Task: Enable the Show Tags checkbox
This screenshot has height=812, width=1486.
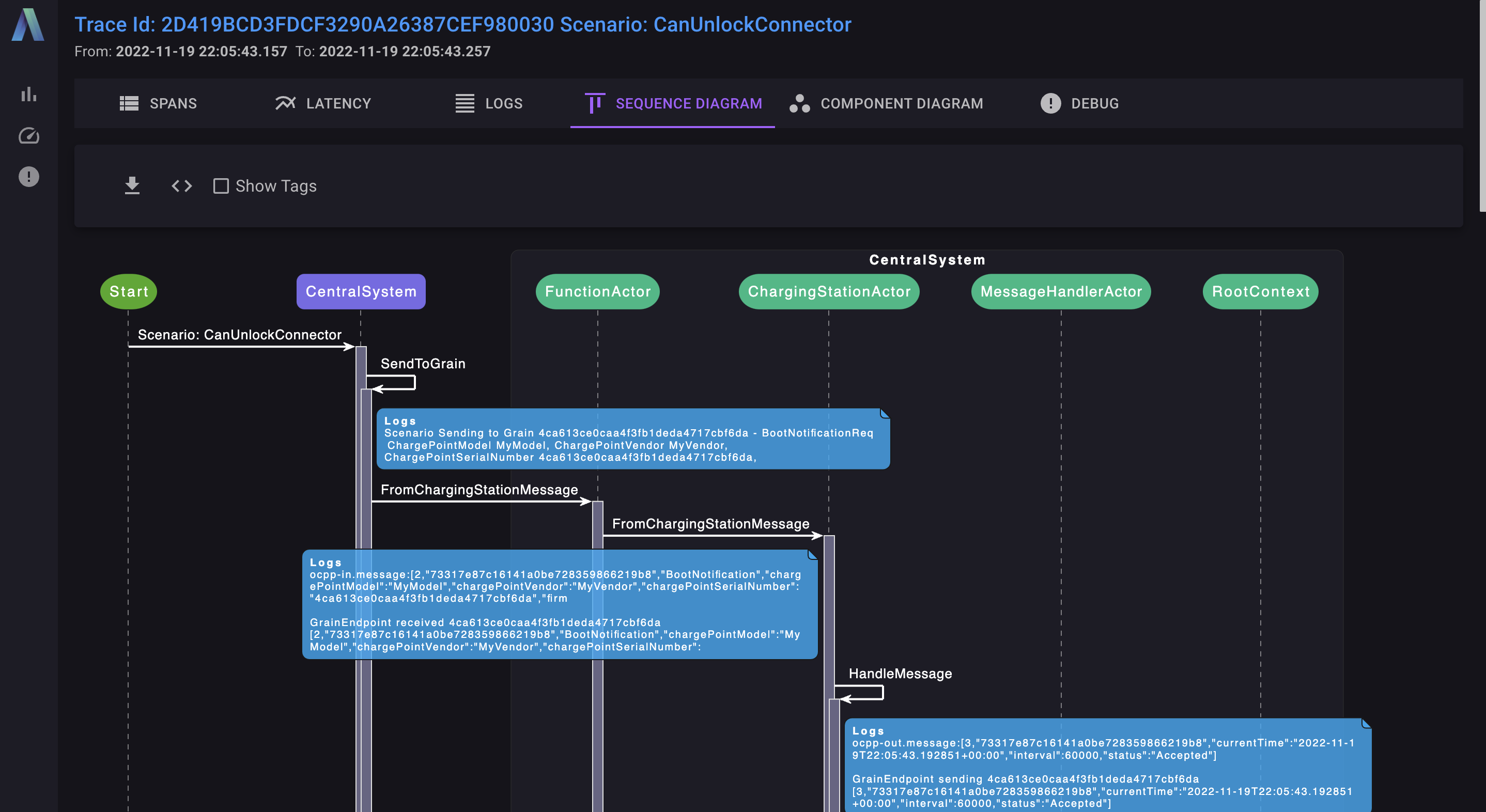Action: click(x=221, y=186)
